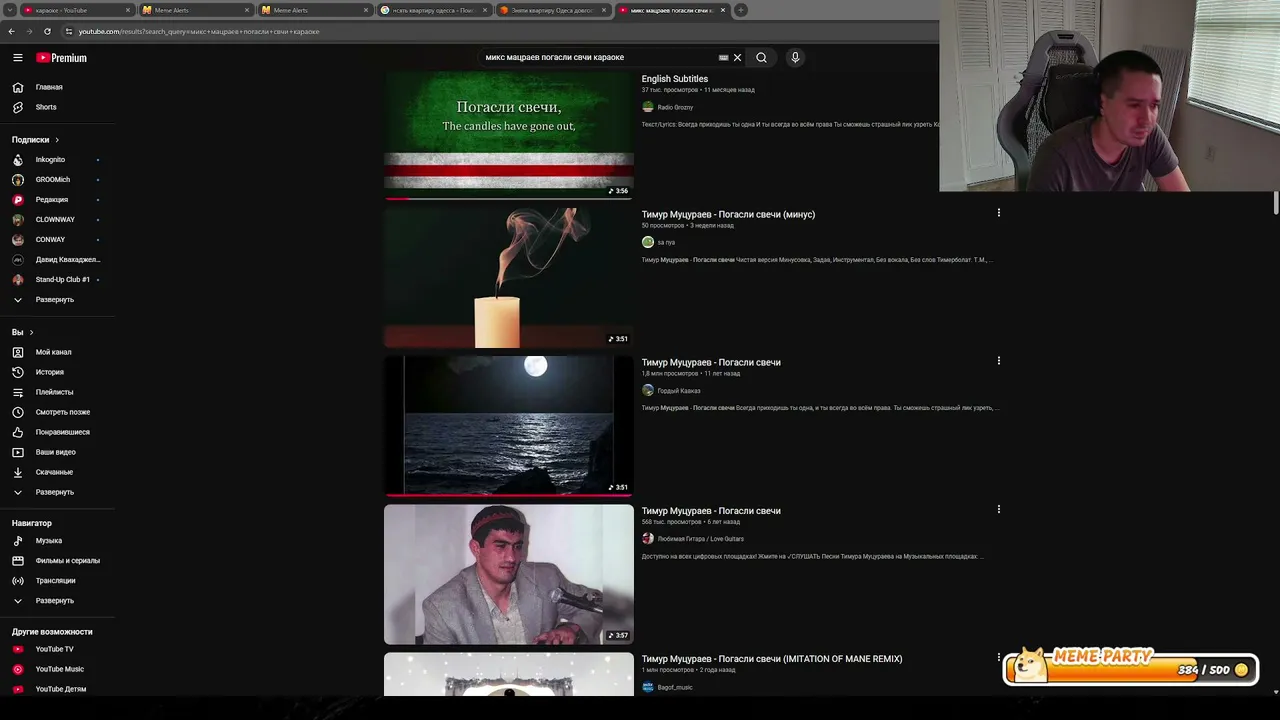The image size is (1280, 720).
Task: Play the moon over sea thumbnail video
Action: (509, 426)
